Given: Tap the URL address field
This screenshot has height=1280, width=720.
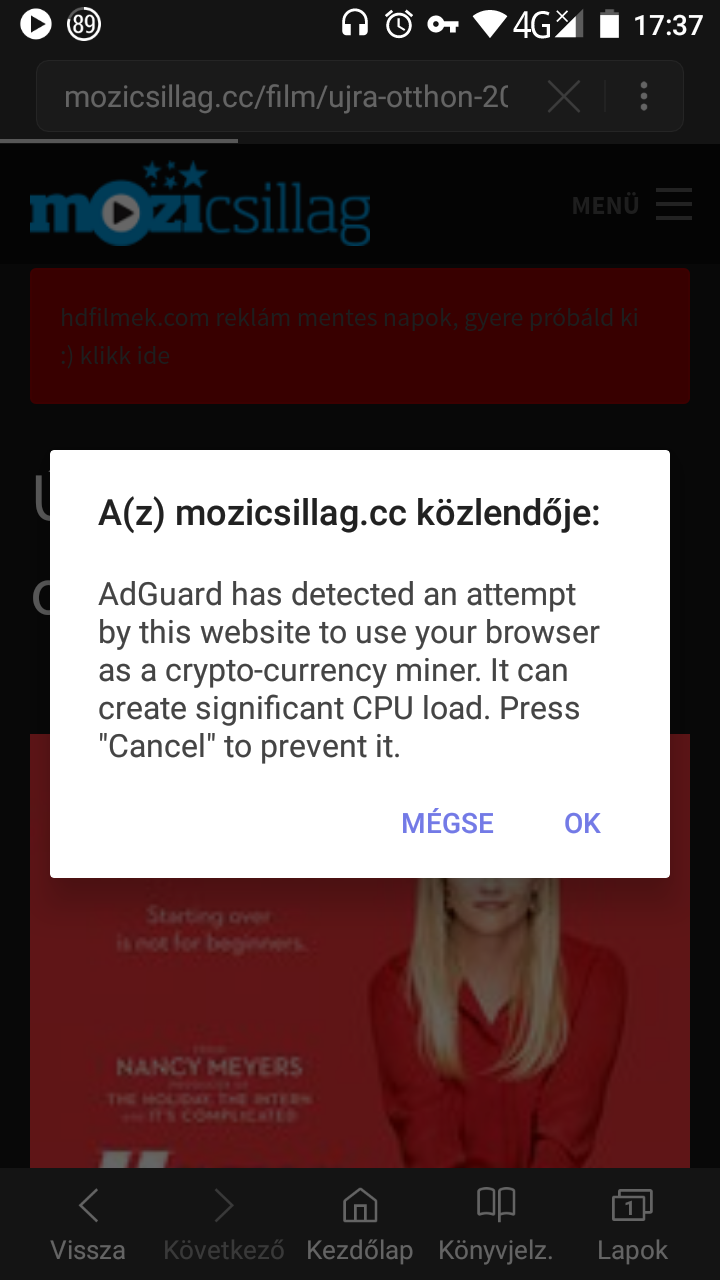Looking at the screenshot, I should click(286, 97).
